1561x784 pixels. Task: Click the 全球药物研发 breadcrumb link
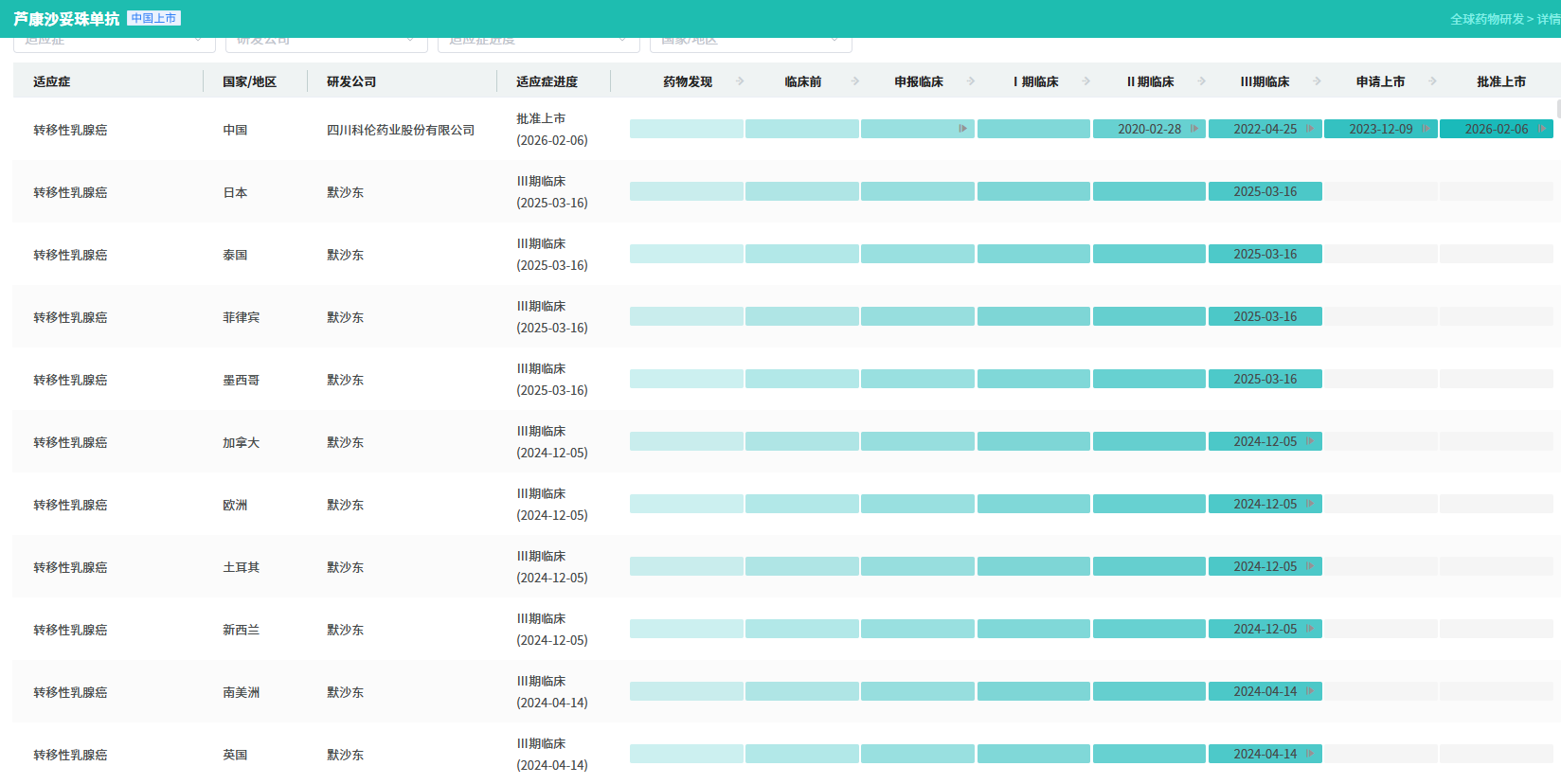[x=1486, y=19]
